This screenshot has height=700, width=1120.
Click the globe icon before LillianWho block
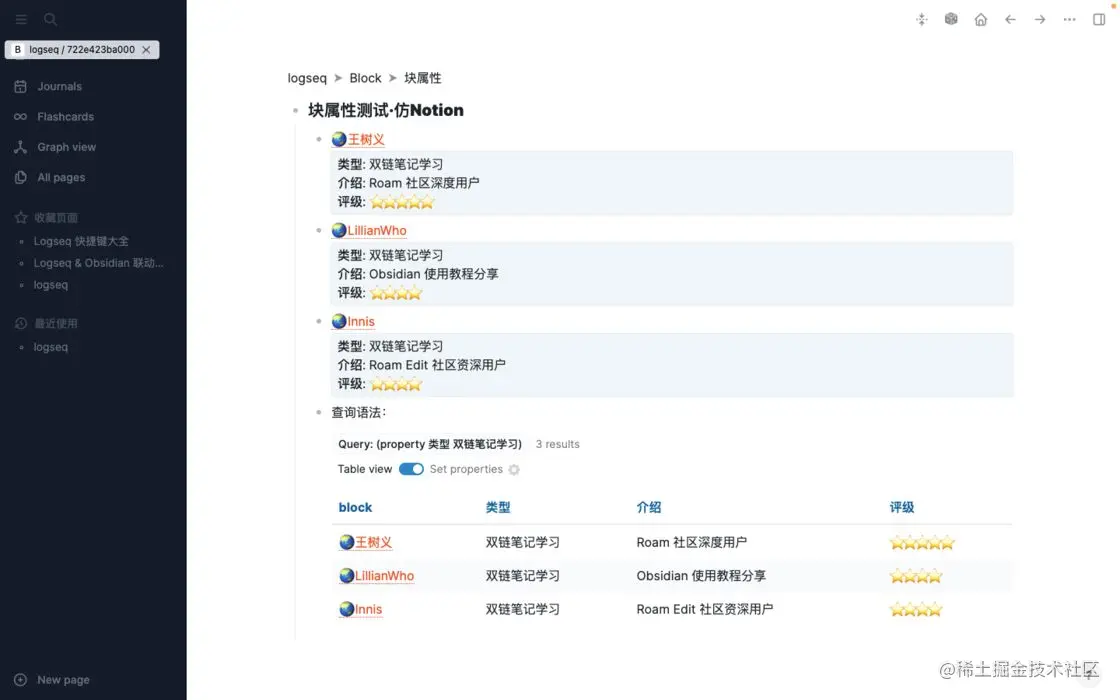click(339, 230)
